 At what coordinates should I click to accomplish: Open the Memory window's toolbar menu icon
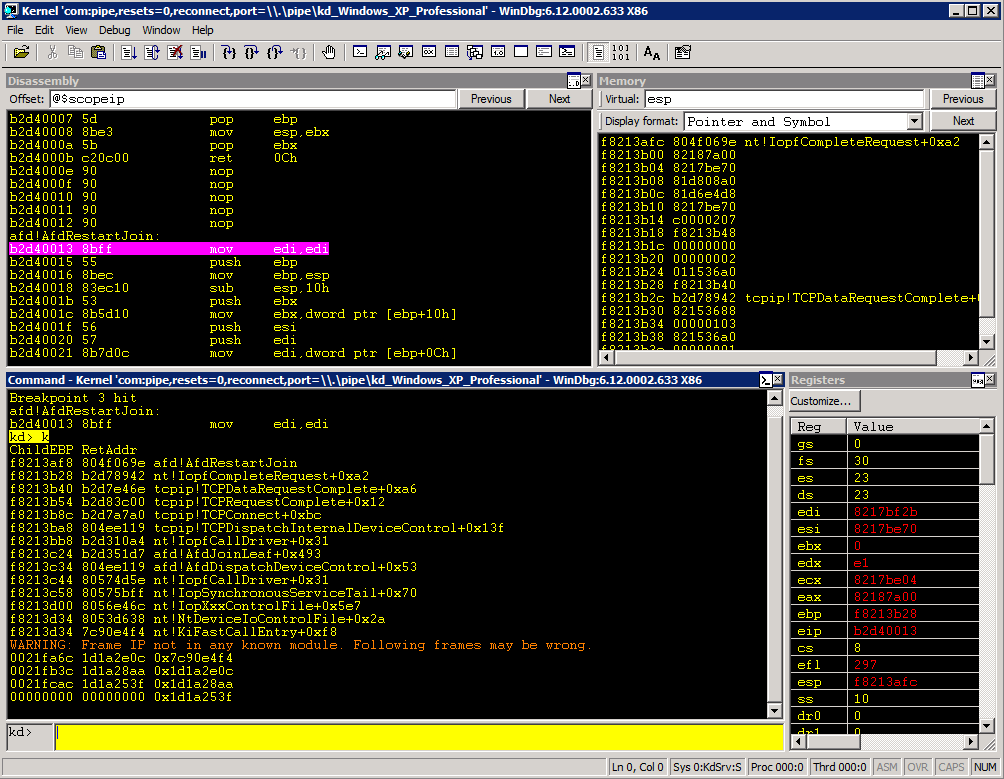click(x=978, y=81)
